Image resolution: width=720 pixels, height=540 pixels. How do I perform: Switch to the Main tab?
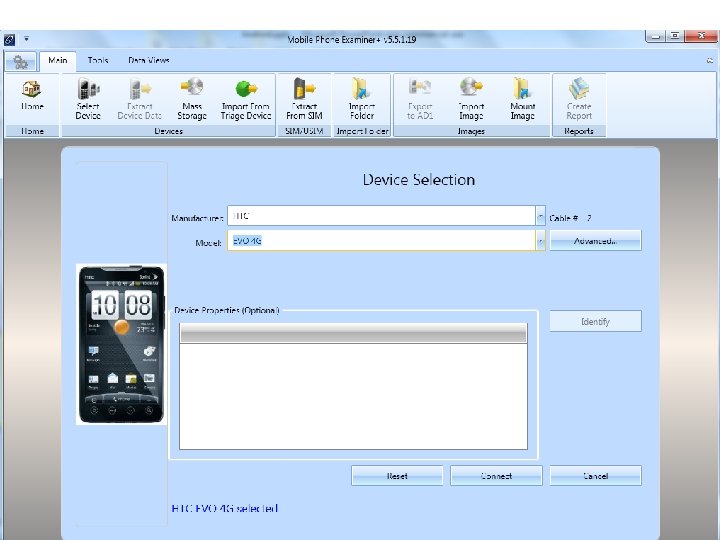coord(58,61)
